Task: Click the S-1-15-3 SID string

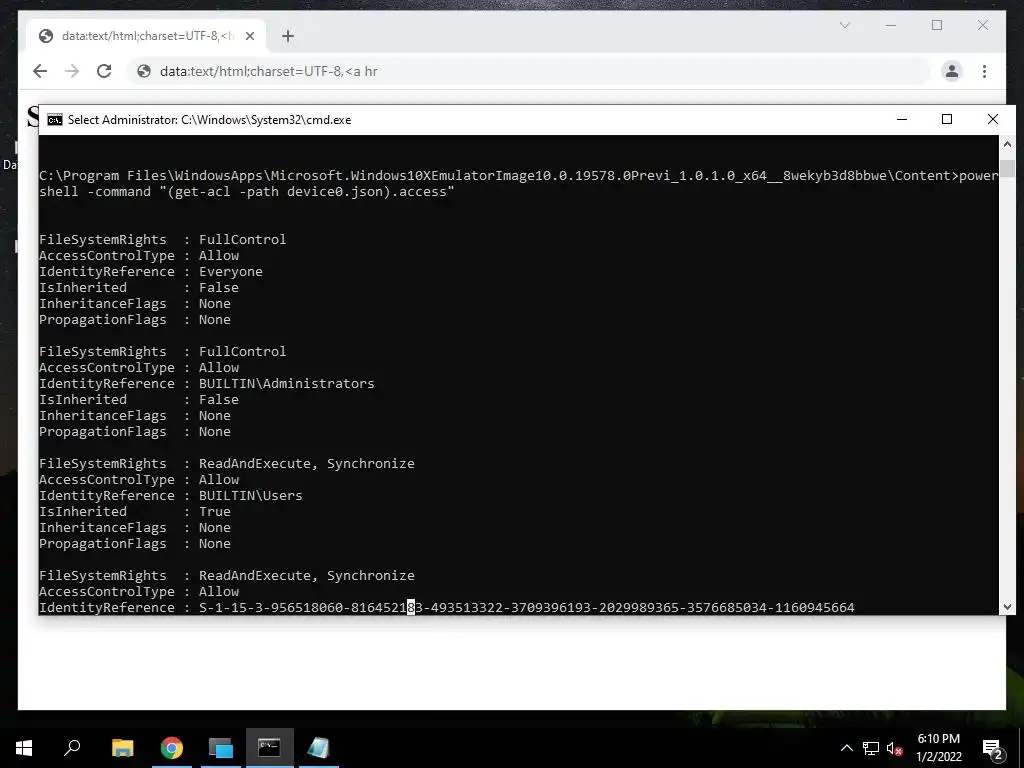Action: (x=526, y=607)
